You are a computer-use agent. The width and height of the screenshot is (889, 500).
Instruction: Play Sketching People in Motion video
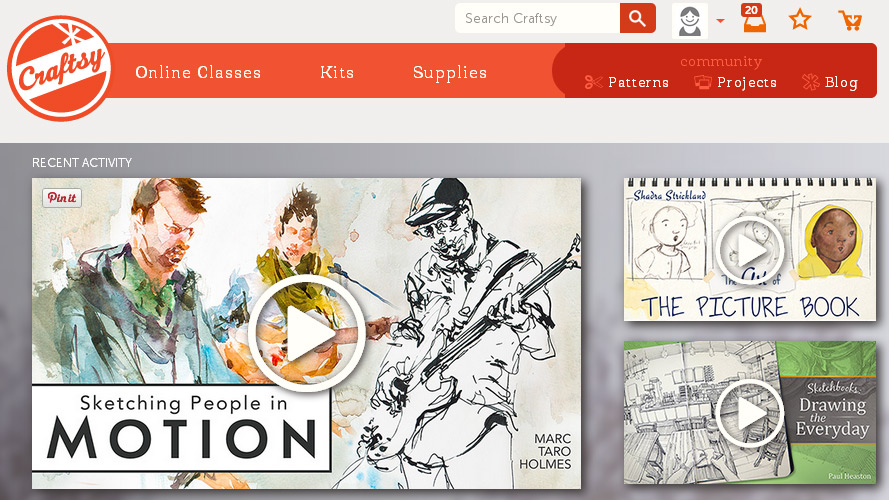point(307,333)
